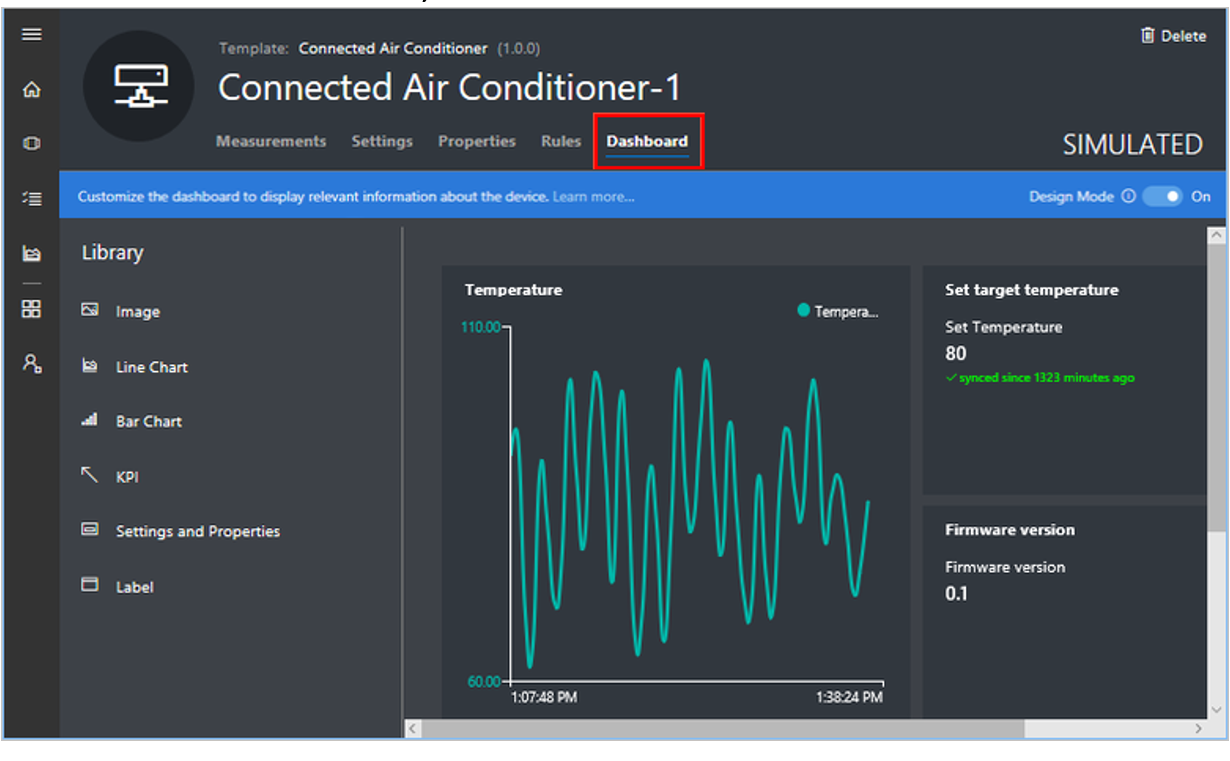Click the 1:38:24 PM axis label
This screenshot has height=761, width=1230.
849,697
